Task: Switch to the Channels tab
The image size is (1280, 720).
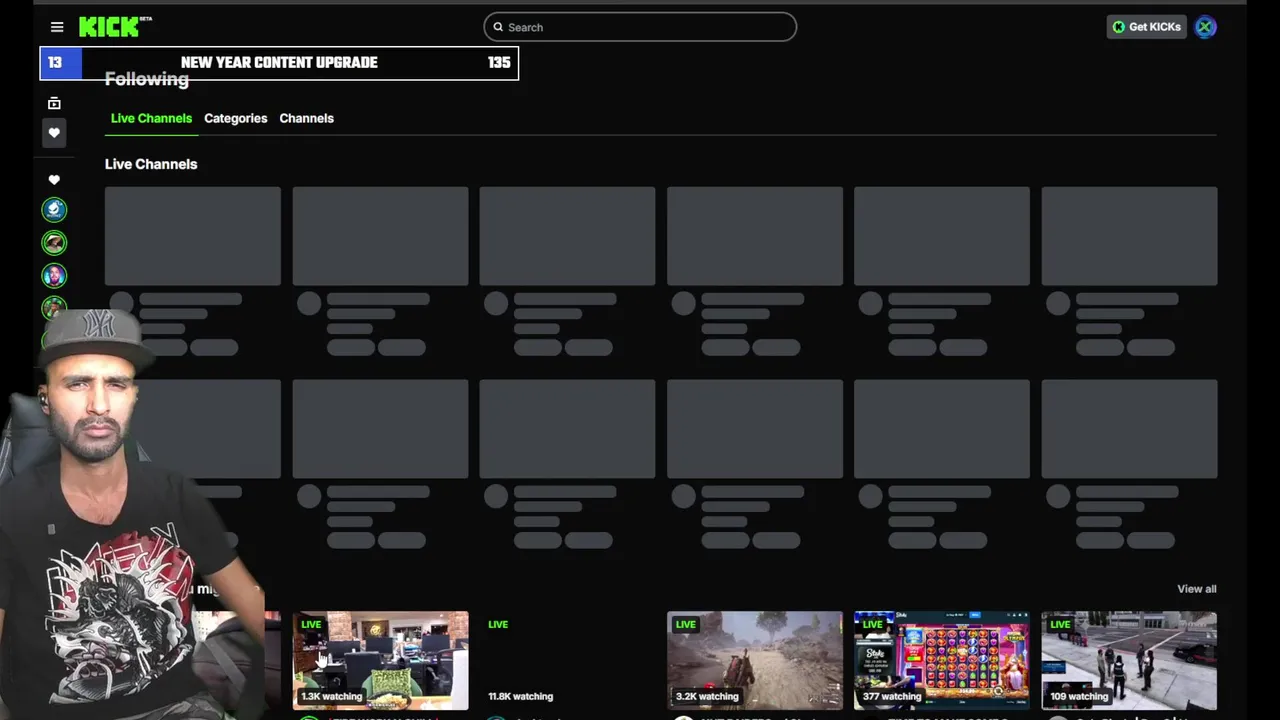Action: [x=306, y=118]
